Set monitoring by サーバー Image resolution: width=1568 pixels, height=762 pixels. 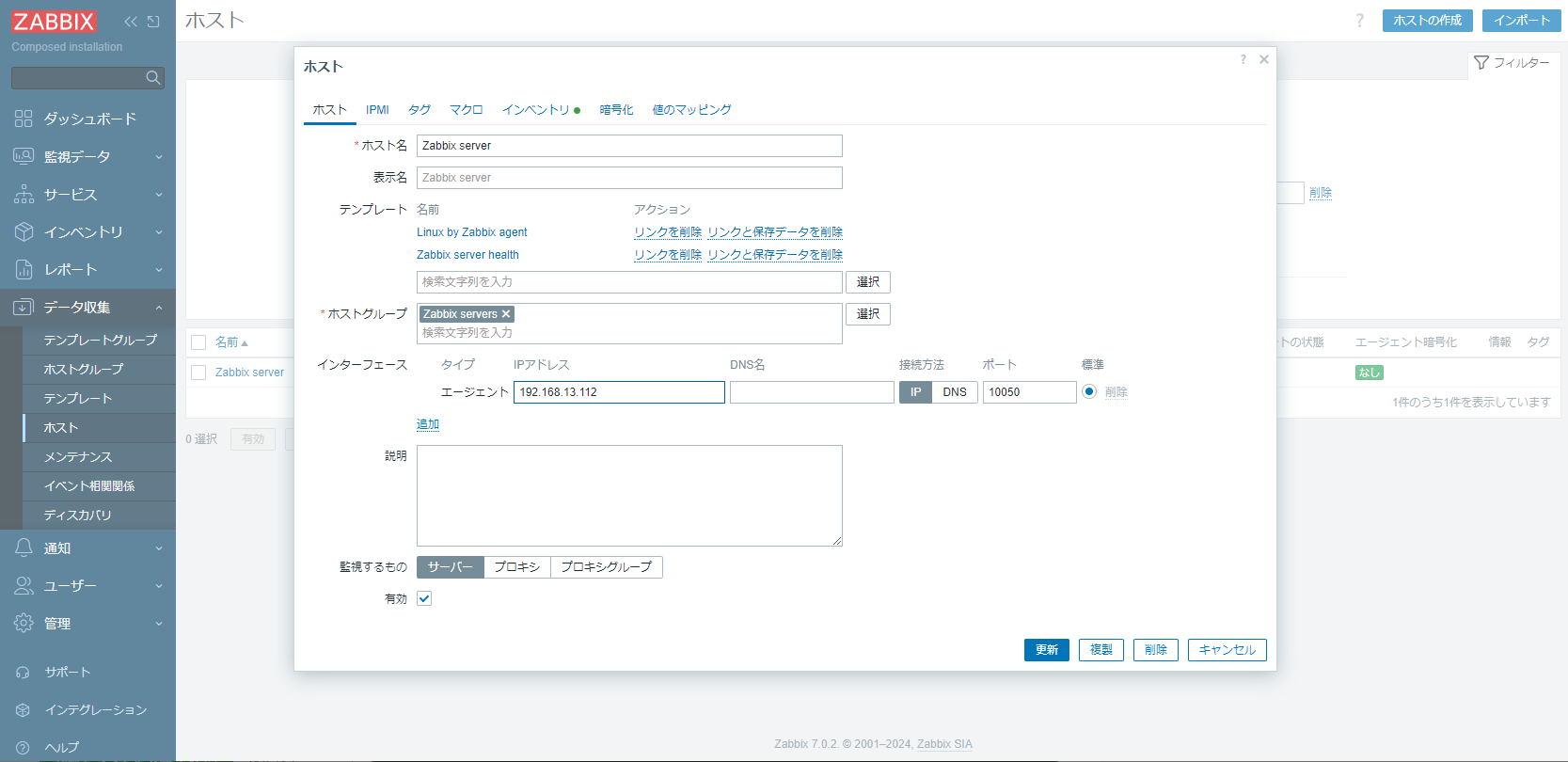(x=451, y=567)
